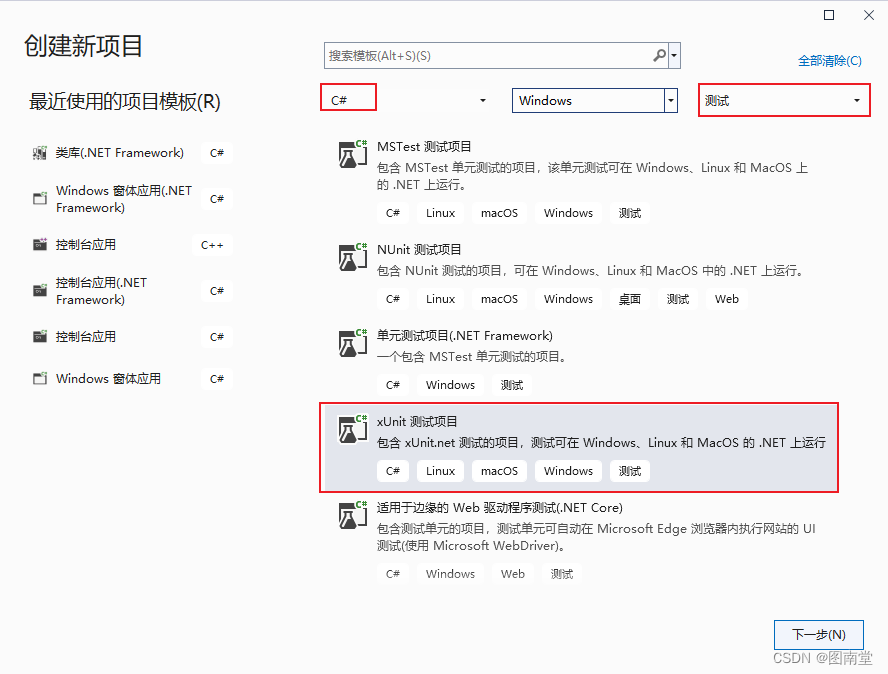Open the search box dropdown arrow
The height and width of the screenshot is (674, 888).
pyautogui.click(x=673, y=54)
